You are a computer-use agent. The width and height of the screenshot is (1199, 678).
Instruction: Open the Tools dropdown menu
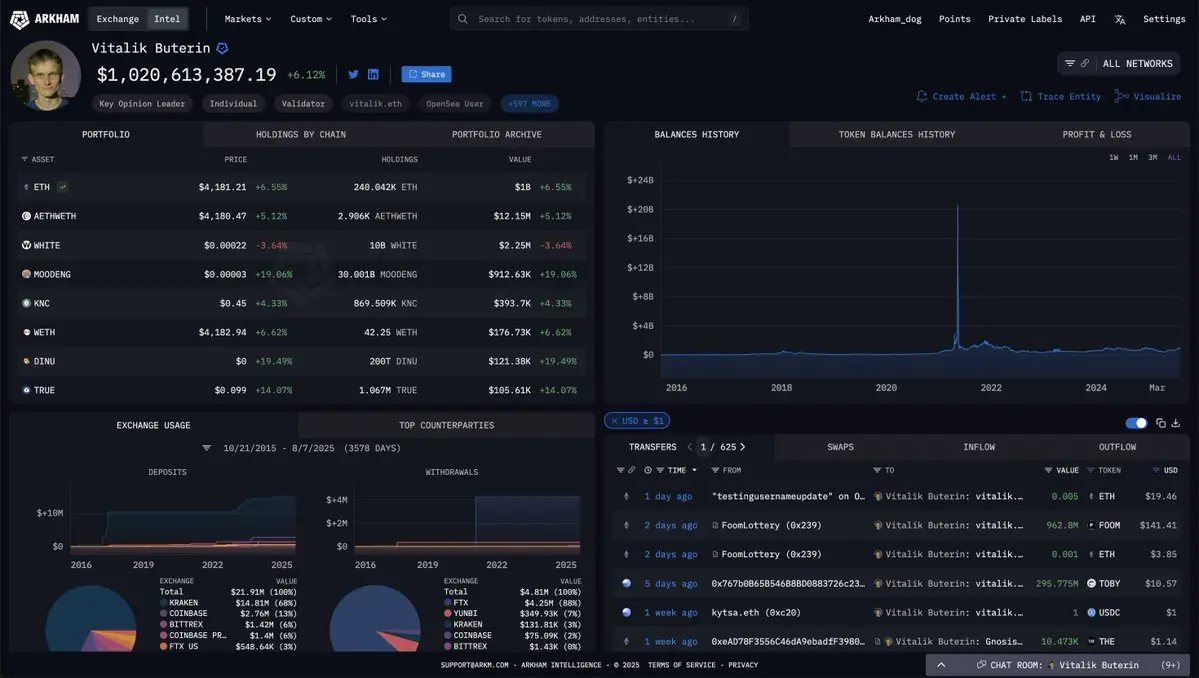pyautogui.click(x=369, y=19)
